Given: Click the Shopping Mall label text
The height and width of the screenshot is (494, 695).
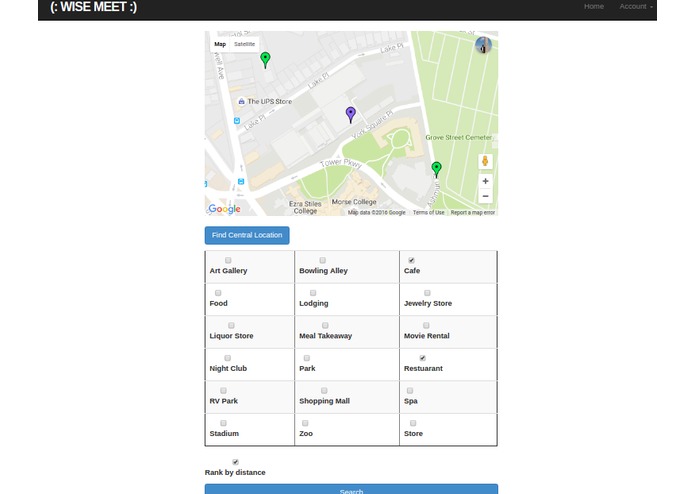Looking at the screenshot, I should click(x=324, y=401).
